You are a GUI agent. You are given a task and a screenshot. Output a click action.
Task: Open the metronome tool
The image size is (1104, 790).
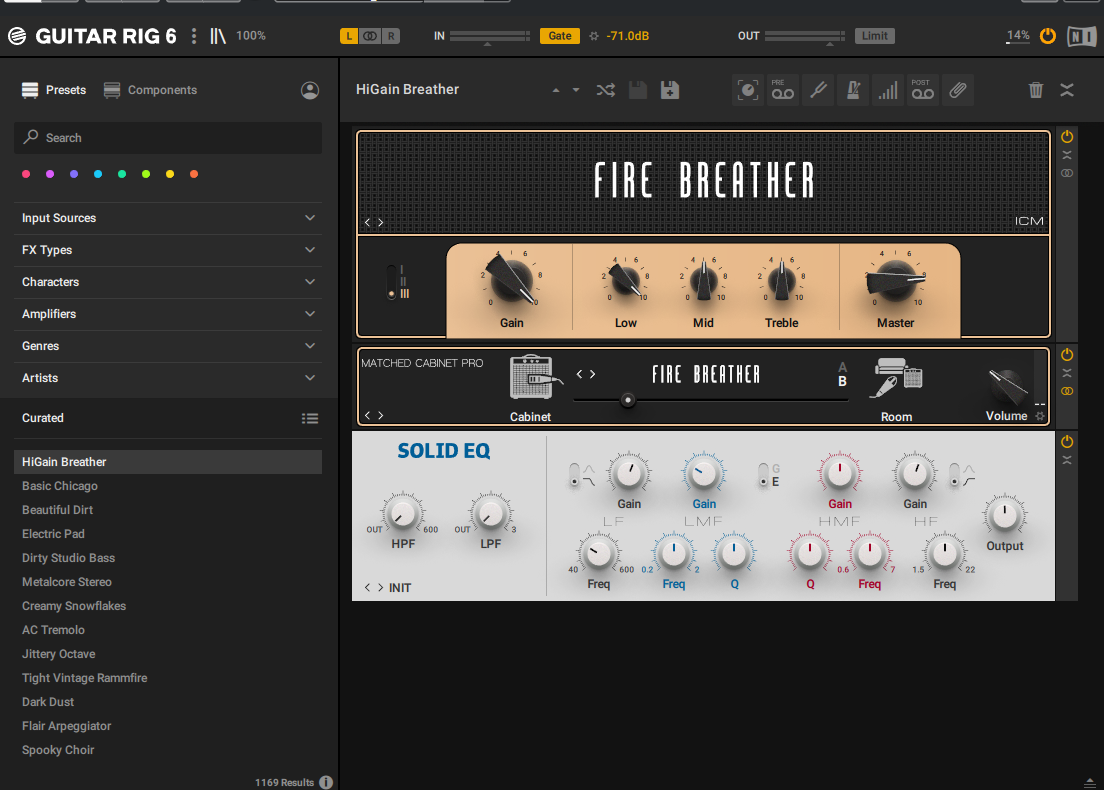[853, 90]
